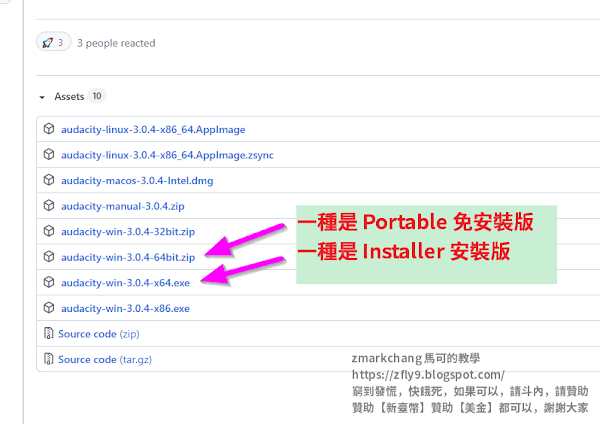The width and height of the screenshot is (600, 424).
Task: Click the rocket reaction button
Action: (x=54, y=42)
